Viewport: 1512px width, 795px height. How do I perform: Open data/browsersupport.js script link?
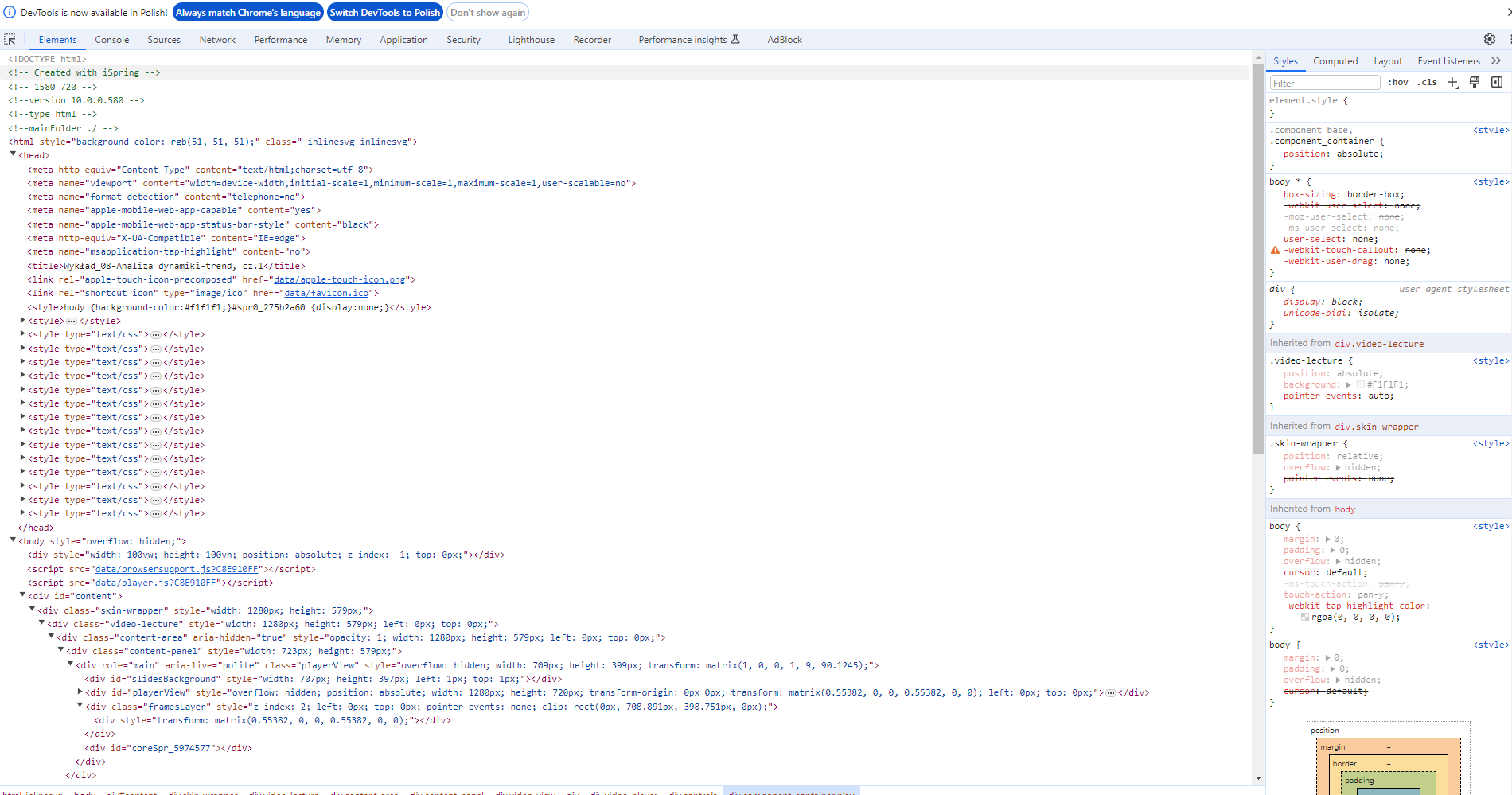pyautogui.click(x=177, y=570)
